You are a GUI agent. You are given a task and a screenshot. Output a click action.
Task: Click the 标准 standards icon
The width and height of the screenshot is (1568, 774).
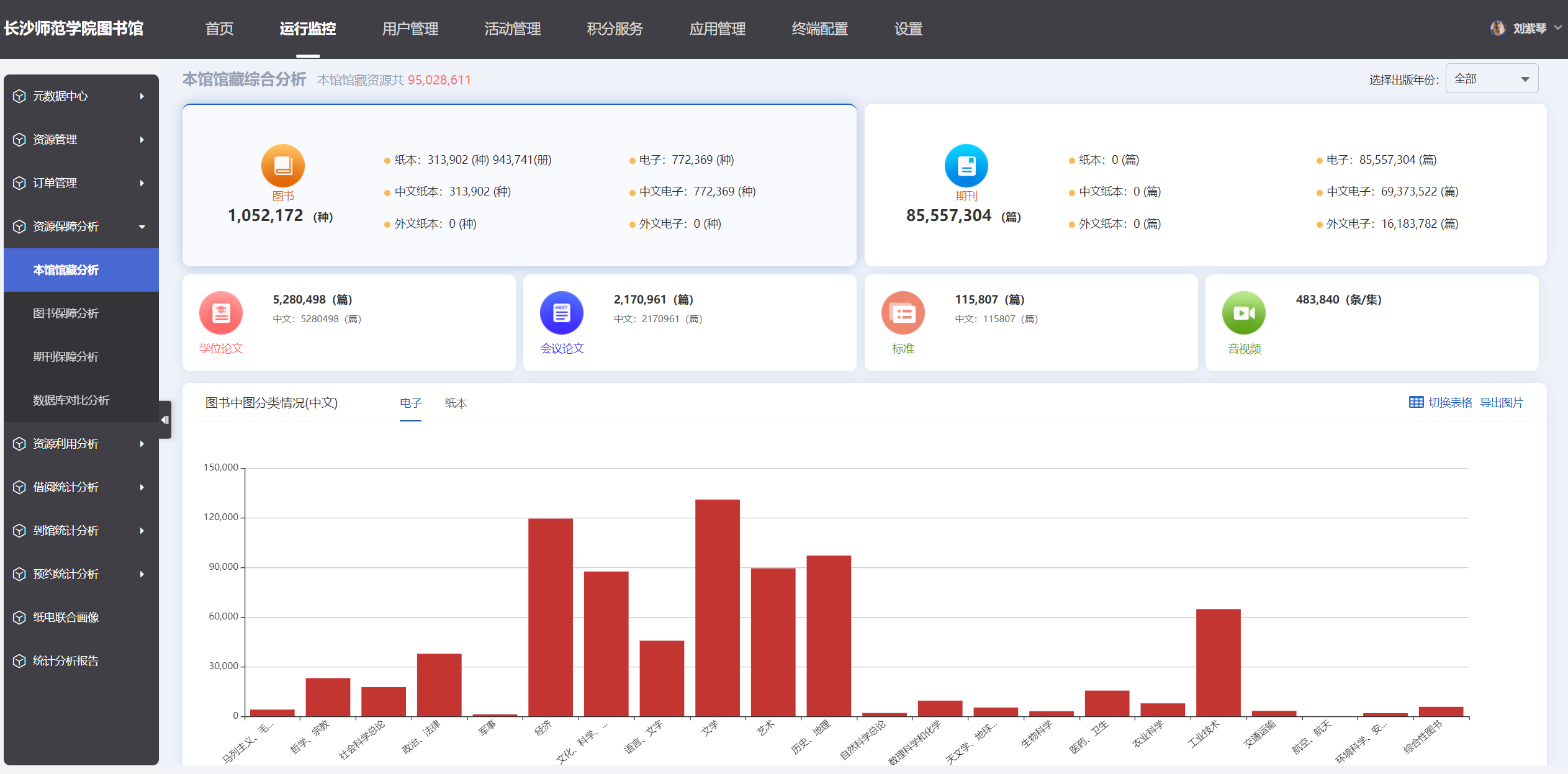coord(903,313)
